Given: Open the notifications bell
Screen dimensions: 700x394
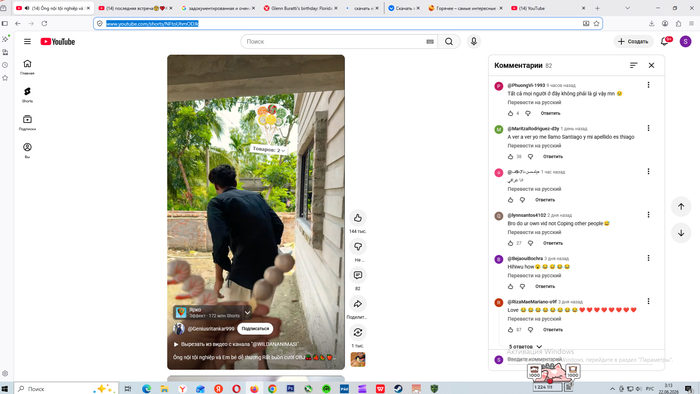Looking at the screenshot, I should 665,41.
